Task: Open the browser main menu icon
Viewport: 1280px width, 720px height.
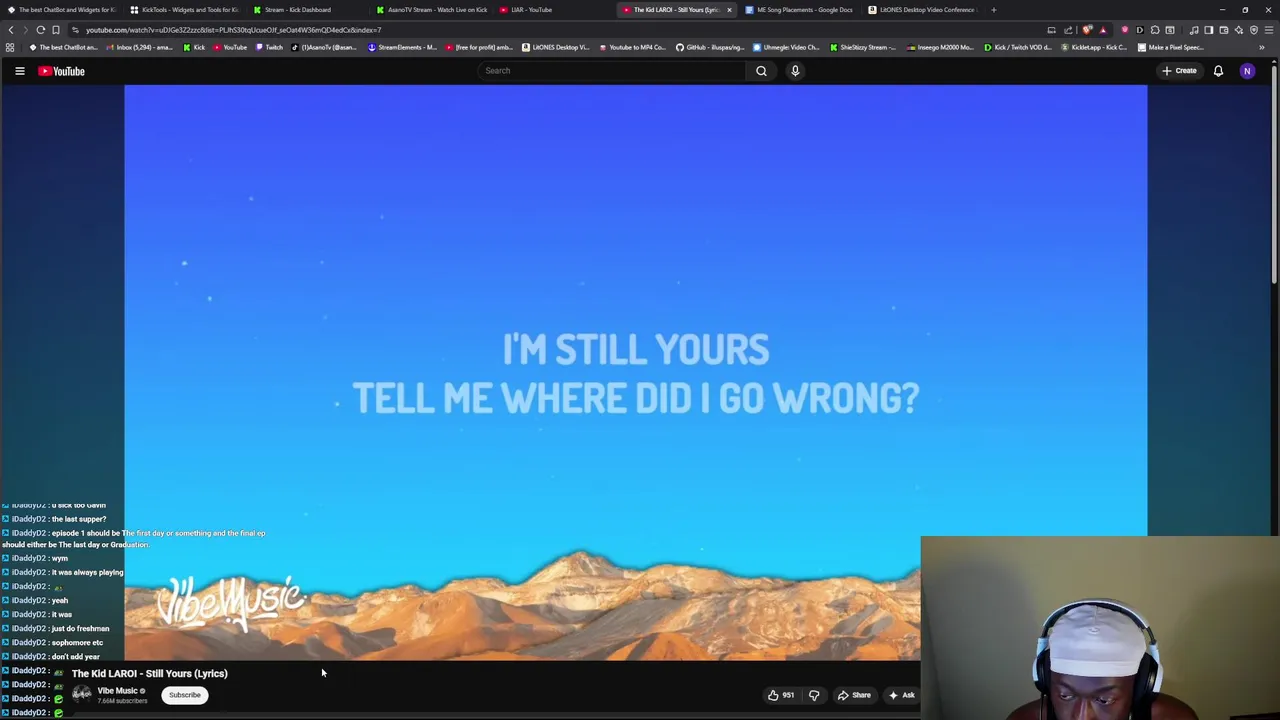Action: (x=1269, y=30)
